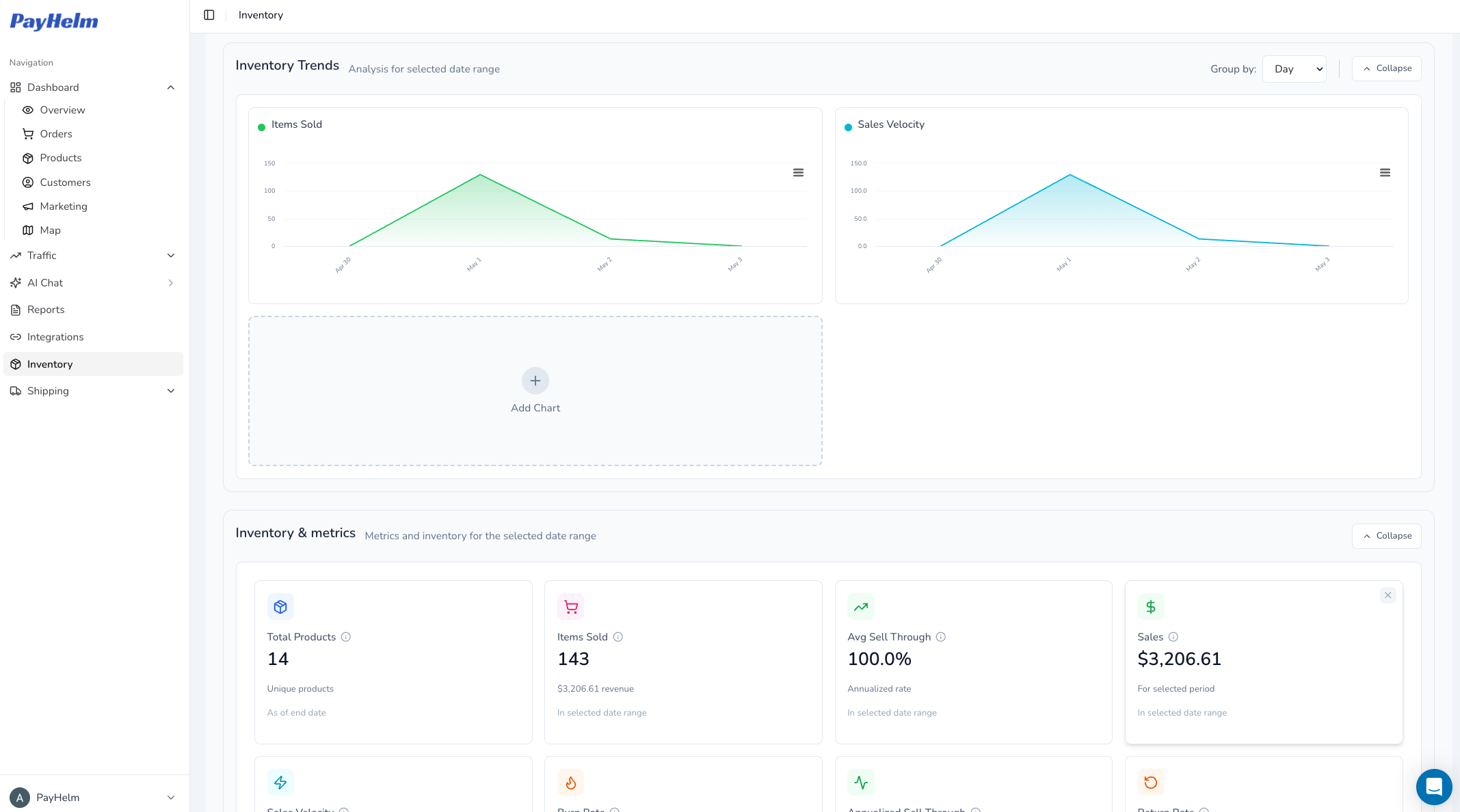Remove the Sales metric card

click(1388, 595)
